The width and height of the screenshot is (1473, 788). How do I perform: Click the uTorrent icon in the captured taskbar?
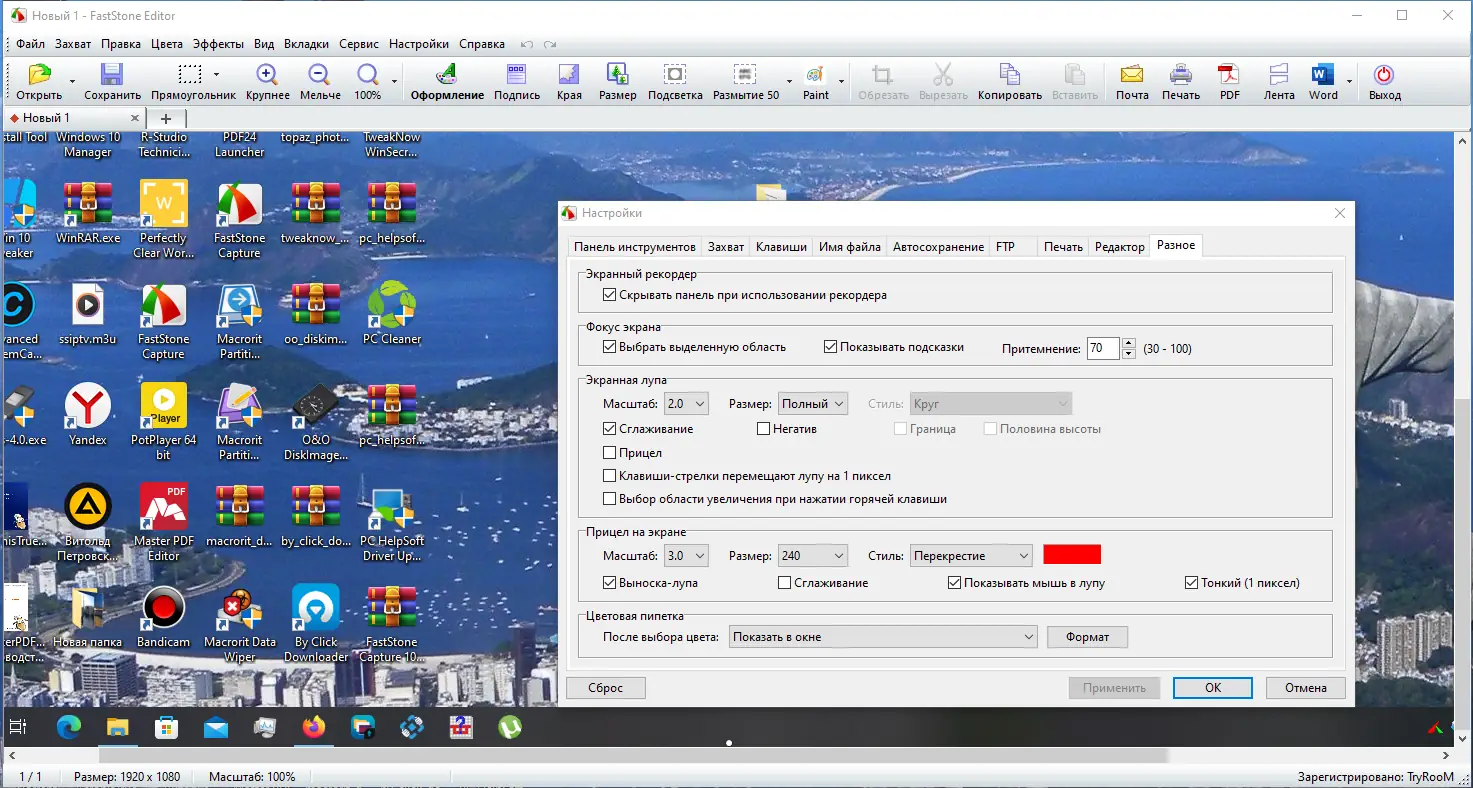(510, 727)
